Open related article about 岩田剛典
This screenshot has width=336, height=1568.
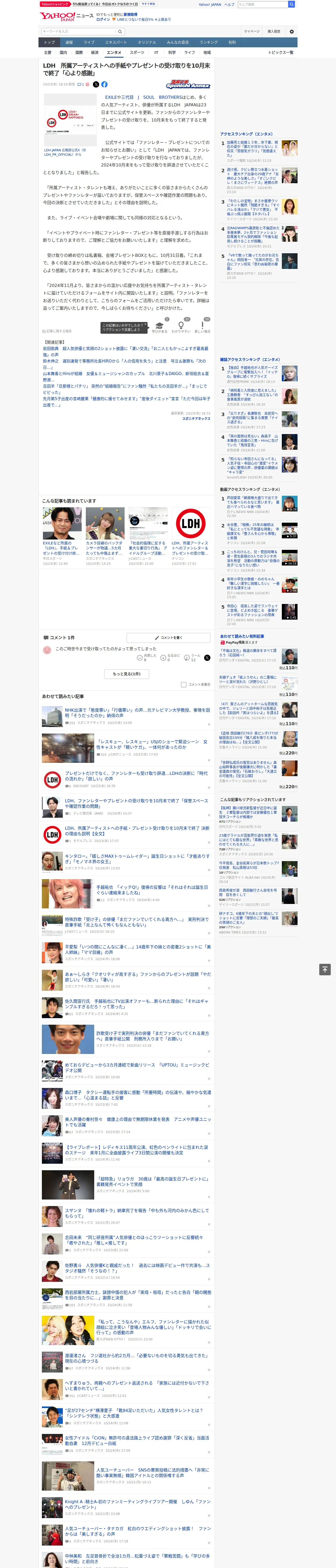pos(126,351)
